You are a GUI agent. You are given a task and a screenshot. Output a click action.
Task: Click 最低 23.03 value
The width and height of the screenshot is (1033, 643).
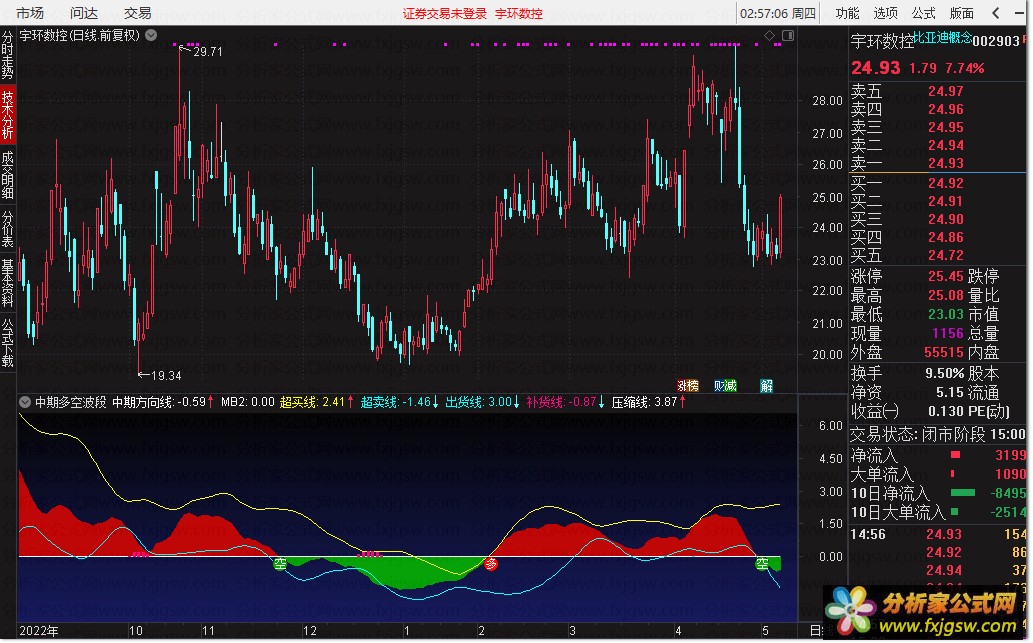tap(946, 314)
